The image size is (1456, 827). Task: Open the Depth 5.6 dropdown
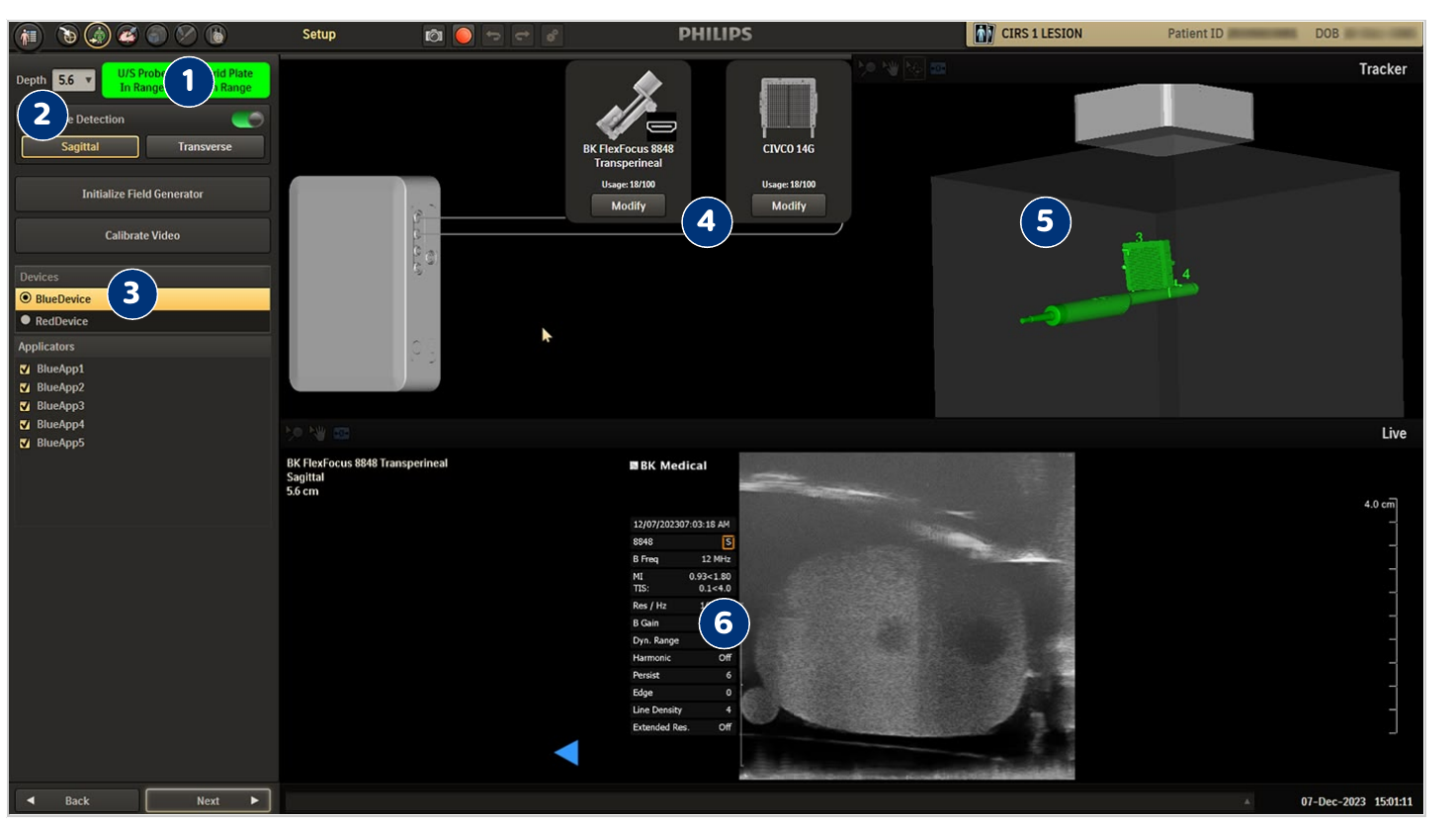pos(74,80)
